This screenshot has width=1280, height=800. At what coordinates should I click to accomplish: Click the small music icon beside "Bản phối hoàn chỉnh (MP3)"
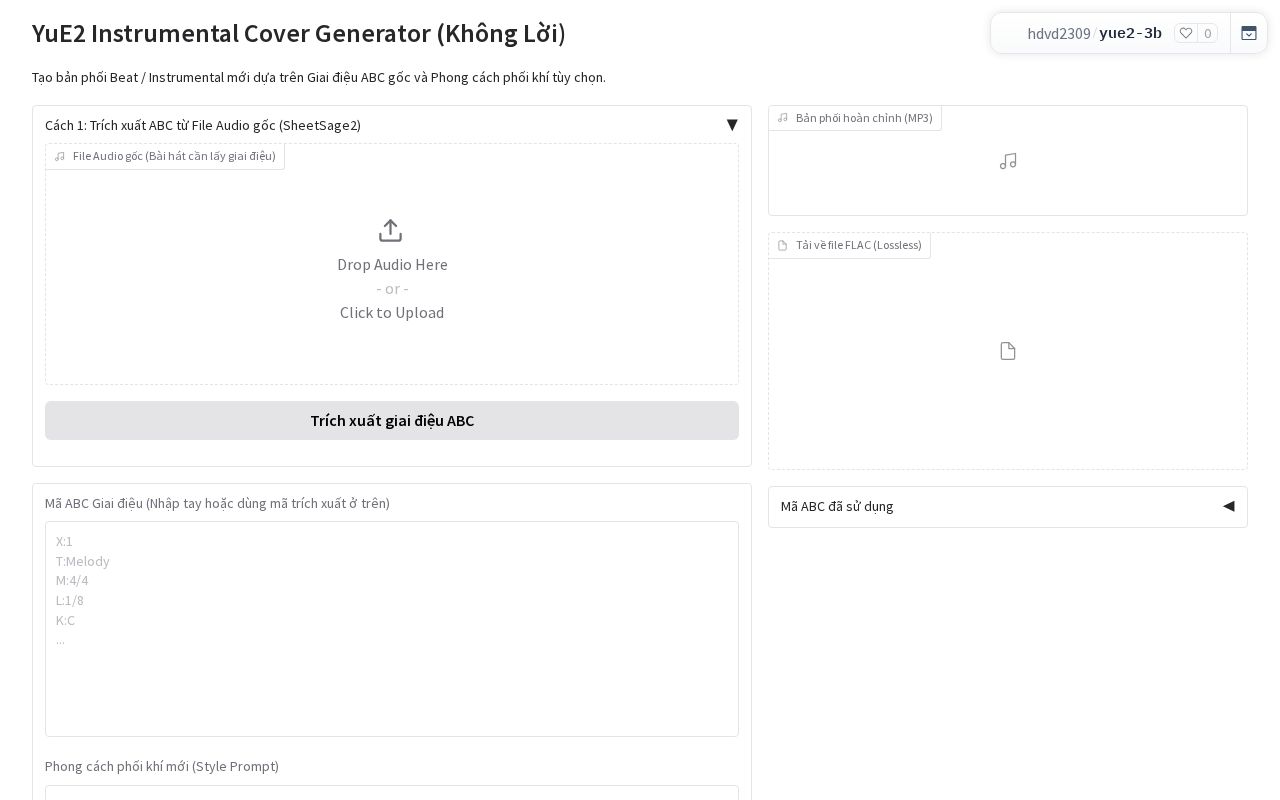(783, 118)
